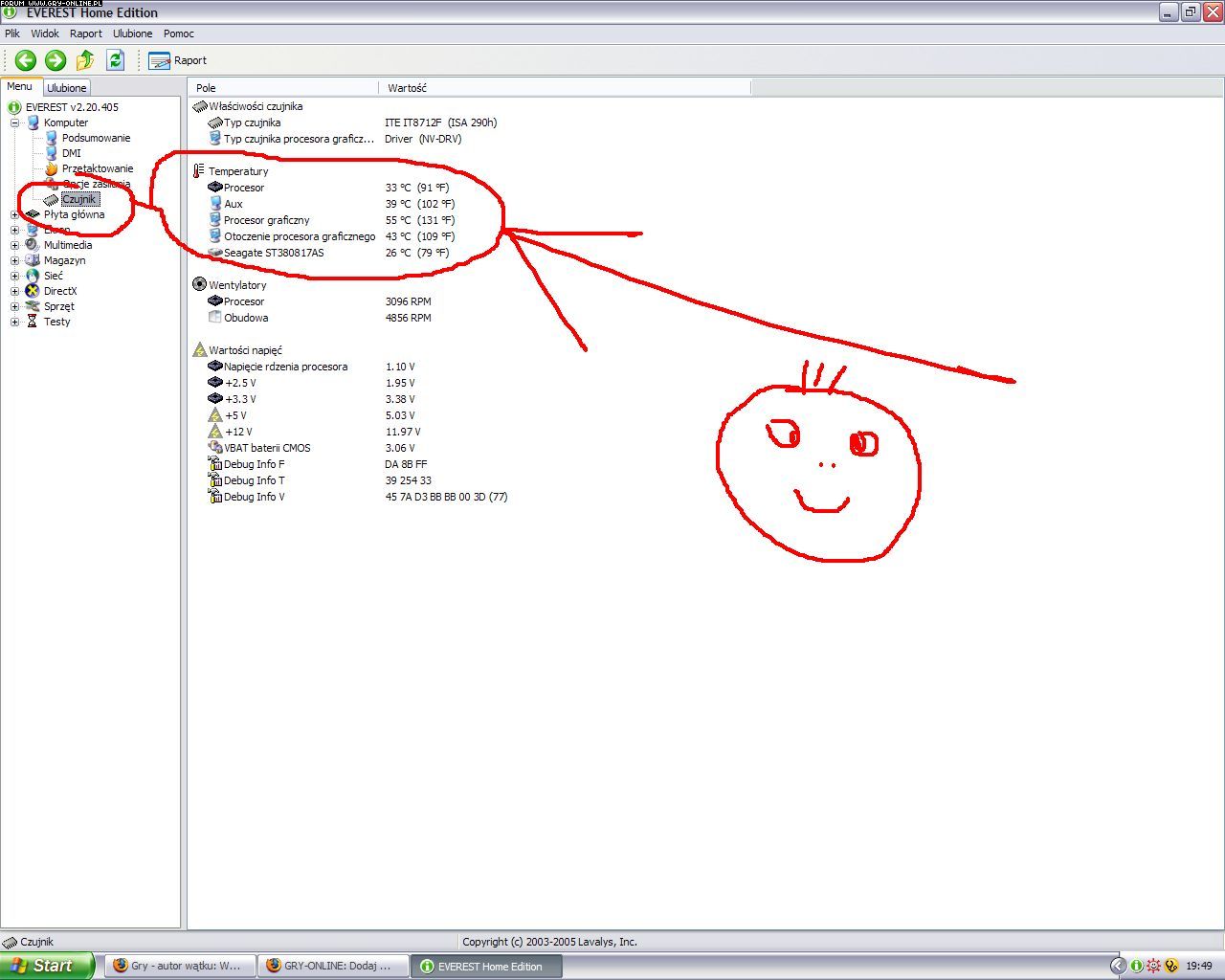Click the Up level arrow icon

tap(85, 60)
